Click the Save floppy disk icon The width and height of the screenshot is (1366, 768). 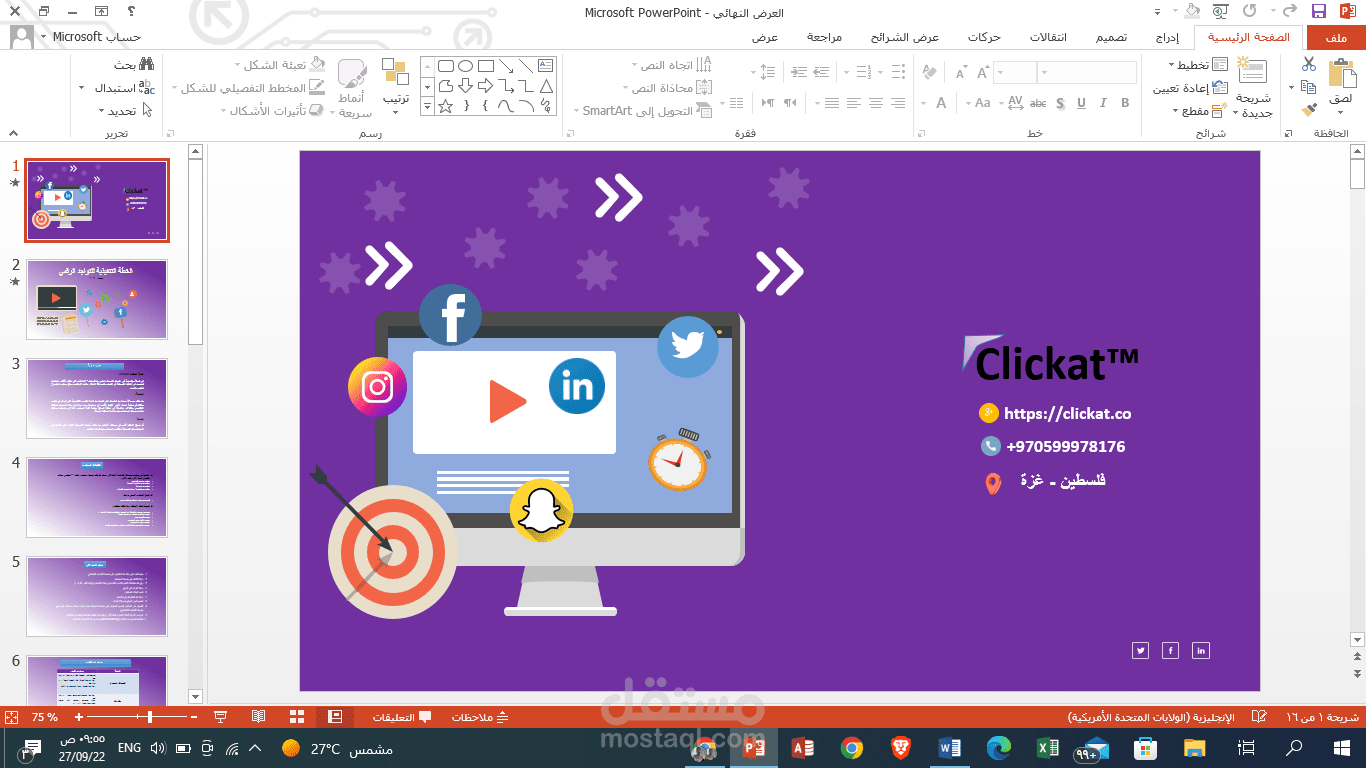coord(1319,12)
